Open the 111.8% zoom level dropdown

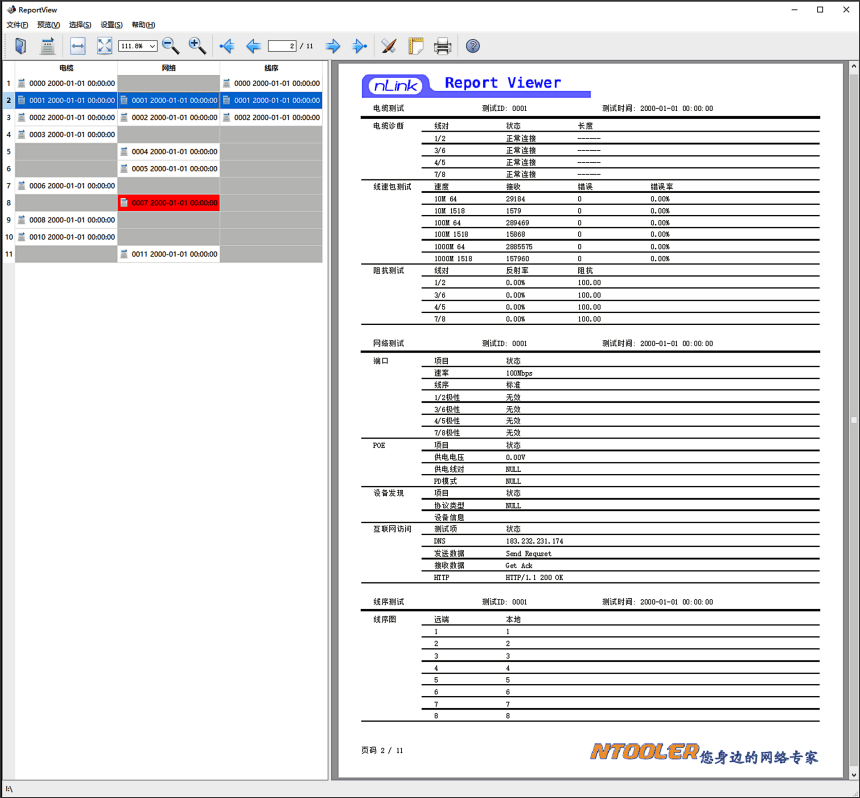[152, 46]
